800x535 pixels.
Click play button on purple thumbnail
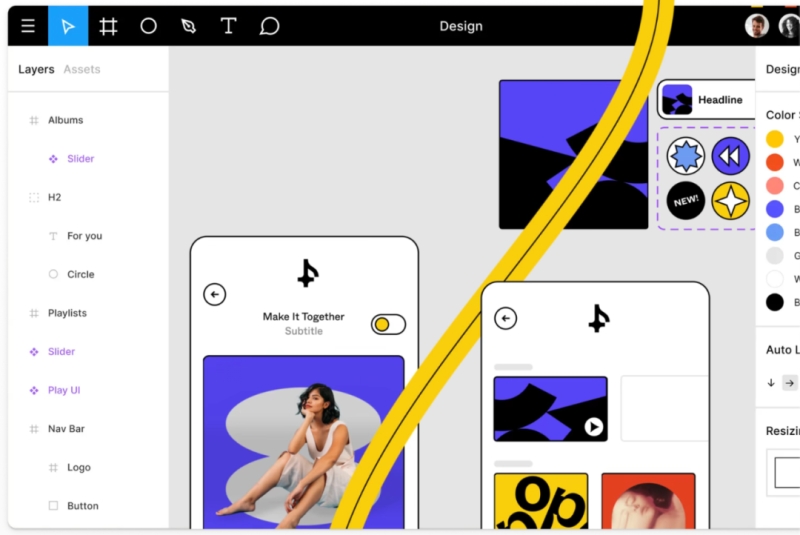coord(593,426)
